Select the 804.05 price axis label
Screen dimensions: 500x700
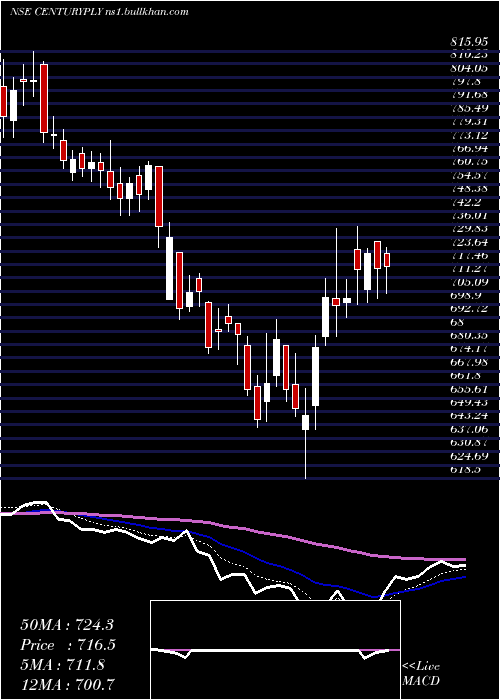(x=469, y=68)
